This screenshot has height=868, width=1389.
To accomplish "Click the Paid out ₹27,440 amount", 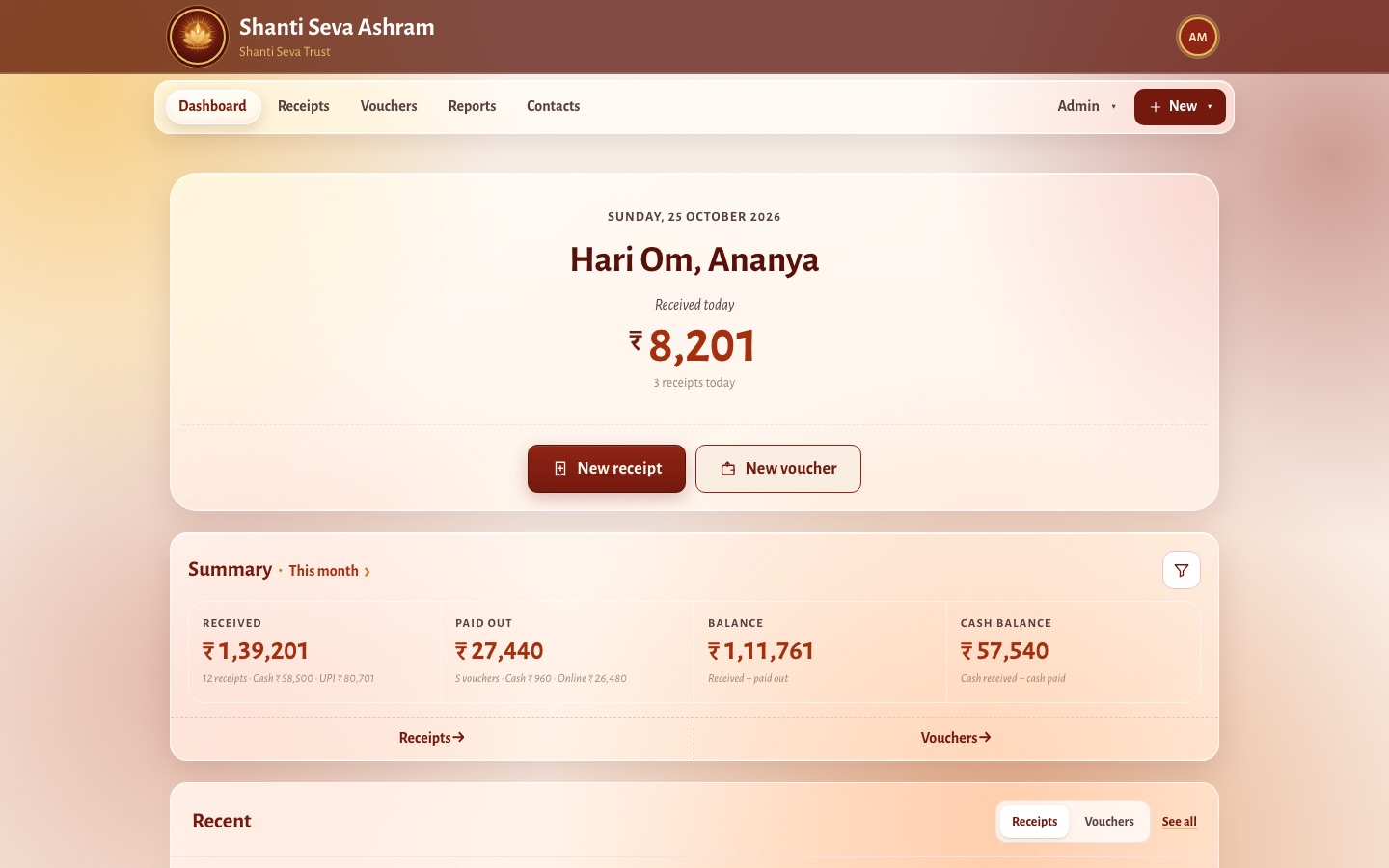I will (x=500, y=651).
